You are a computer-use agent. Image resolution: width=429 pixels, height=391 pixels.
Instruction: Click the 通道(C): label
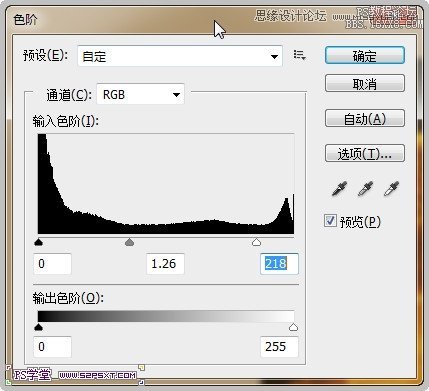pyautogui.click(x=69, y=95)
